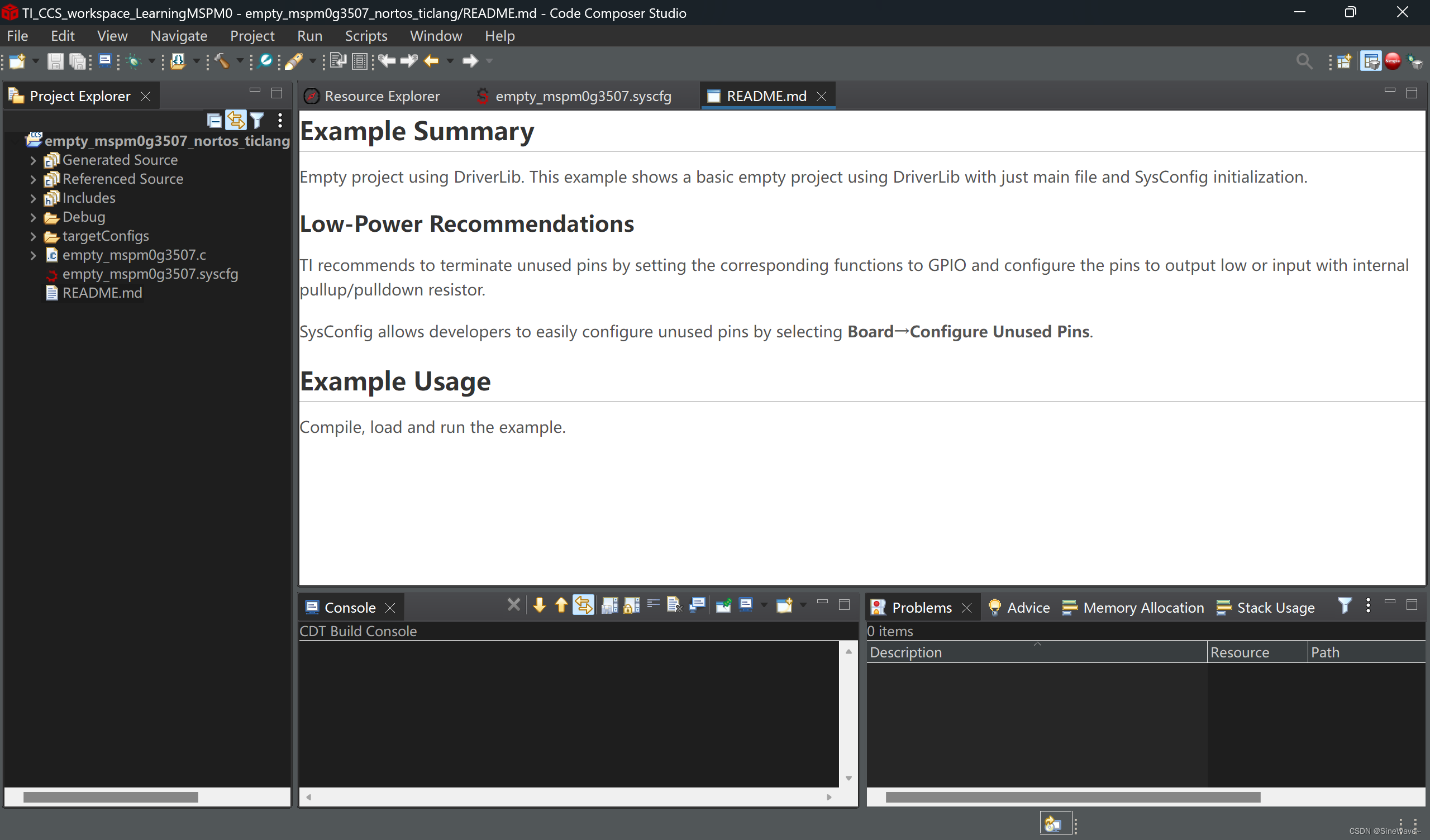This screenshot has width=1430, height=840.
Task: Click the Clear Console document icon
Action: [674, 605]
